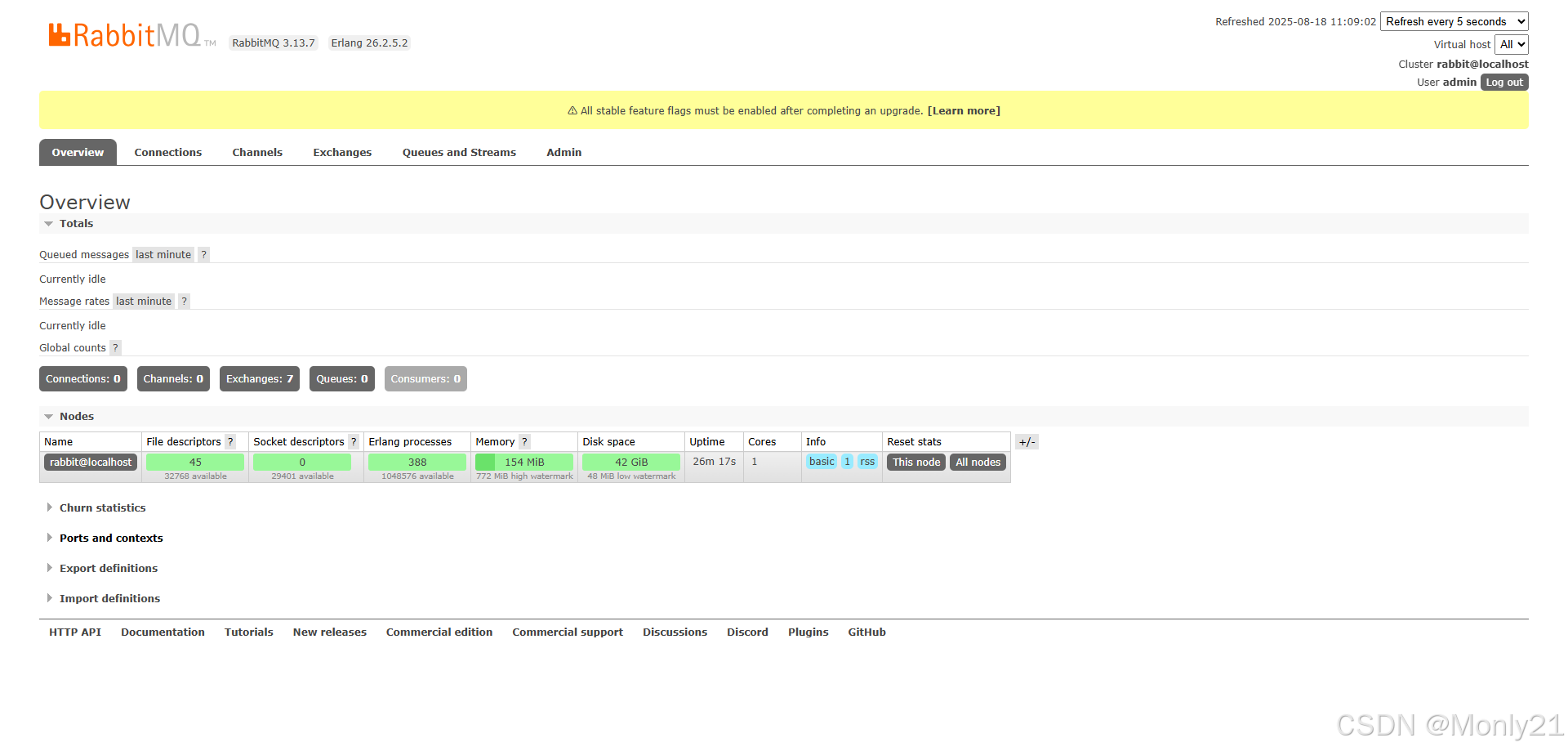
Task: Open the Discord footer link
Action: click(748, 633)
